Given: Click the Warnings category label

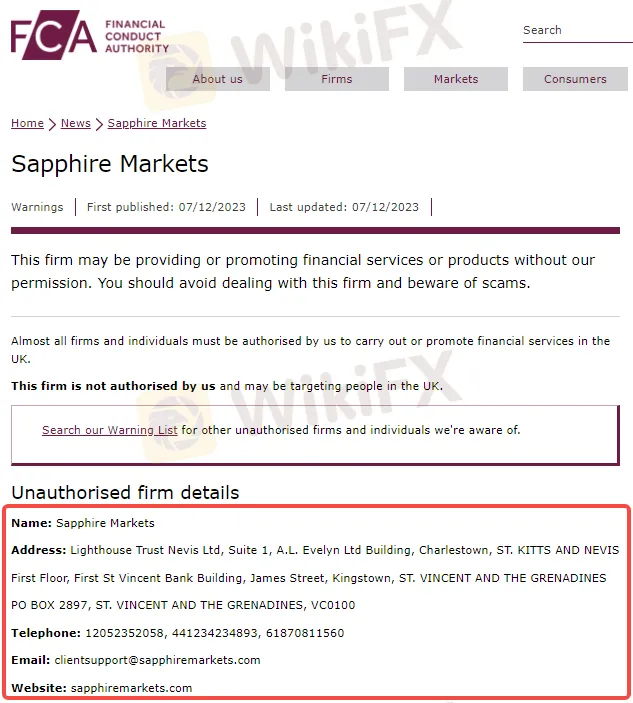Looking at the screenshot, I should click(x=37, y=207).
